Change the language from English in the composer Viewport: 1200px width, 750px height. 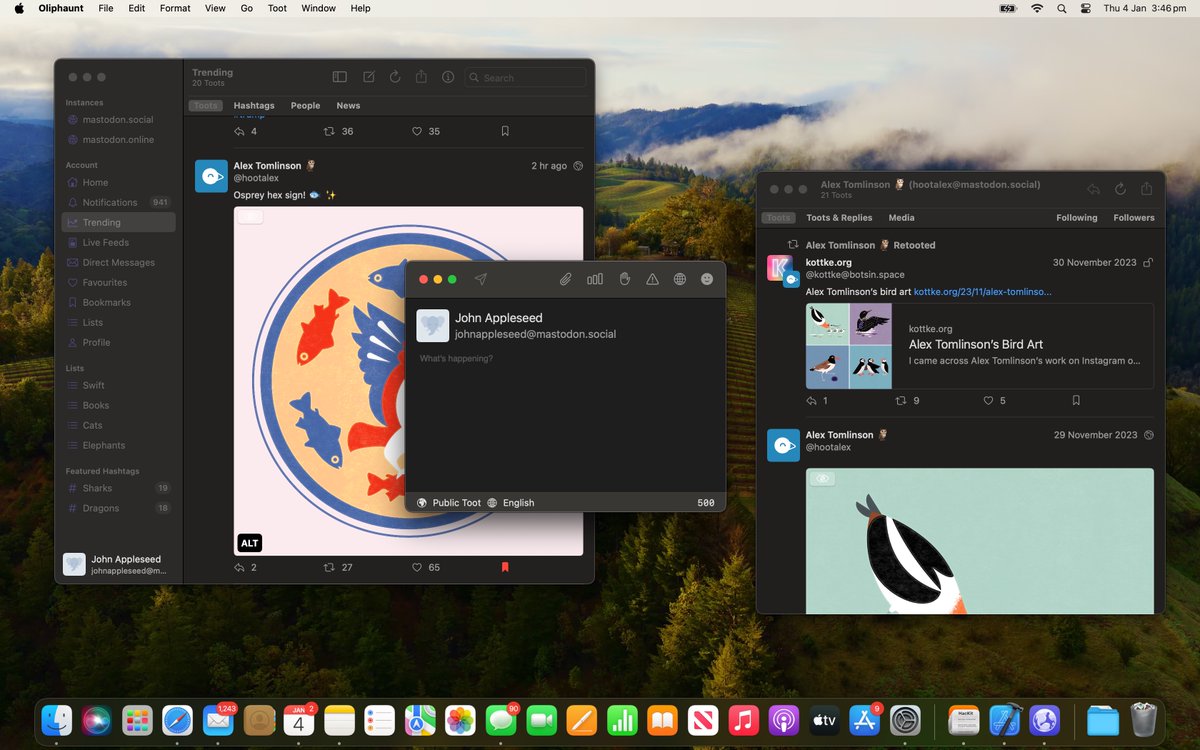point(513,502)
